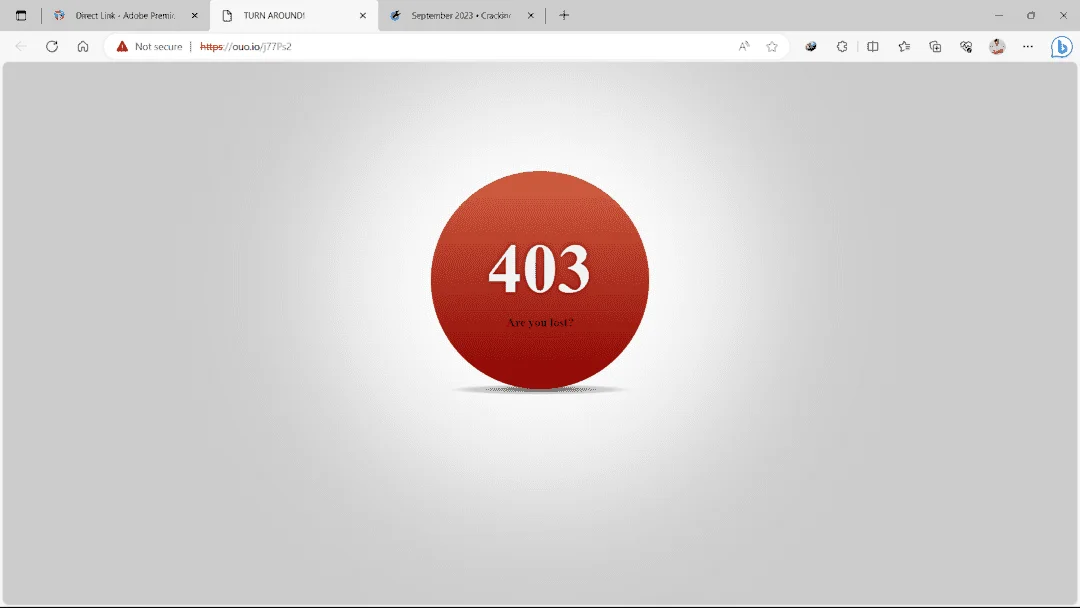Close the TURN AROUND! tab

363,15
